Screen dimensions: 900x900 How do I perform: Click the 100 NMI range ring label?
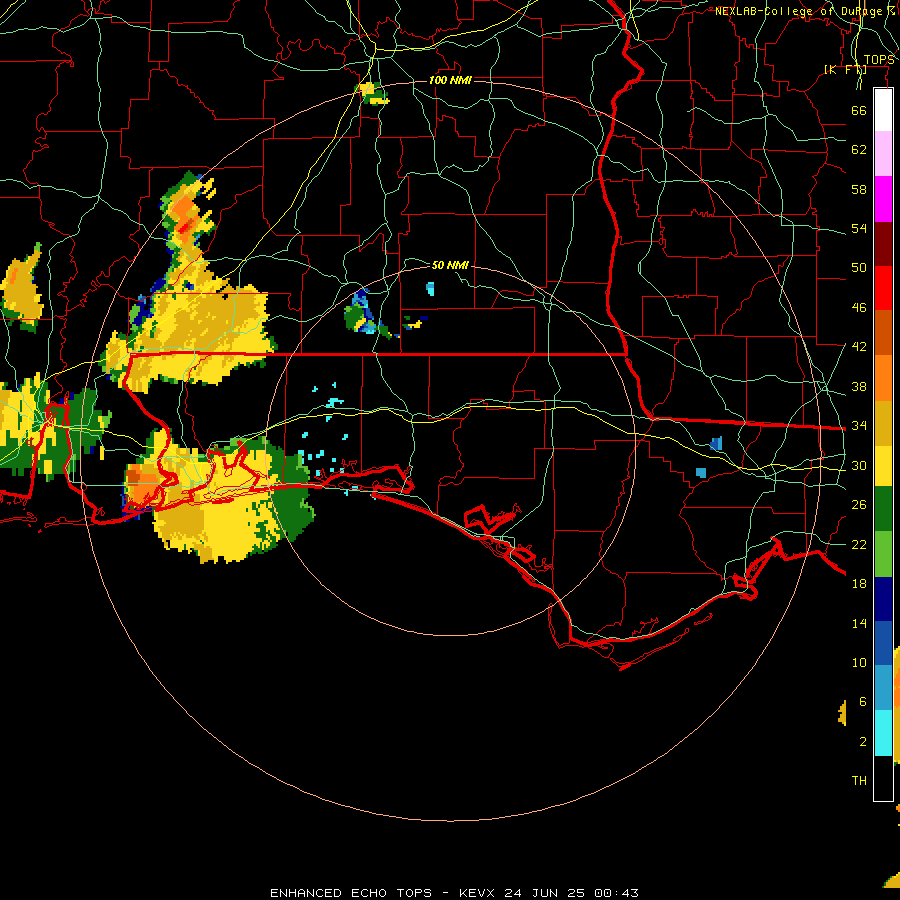click(451, 80)
